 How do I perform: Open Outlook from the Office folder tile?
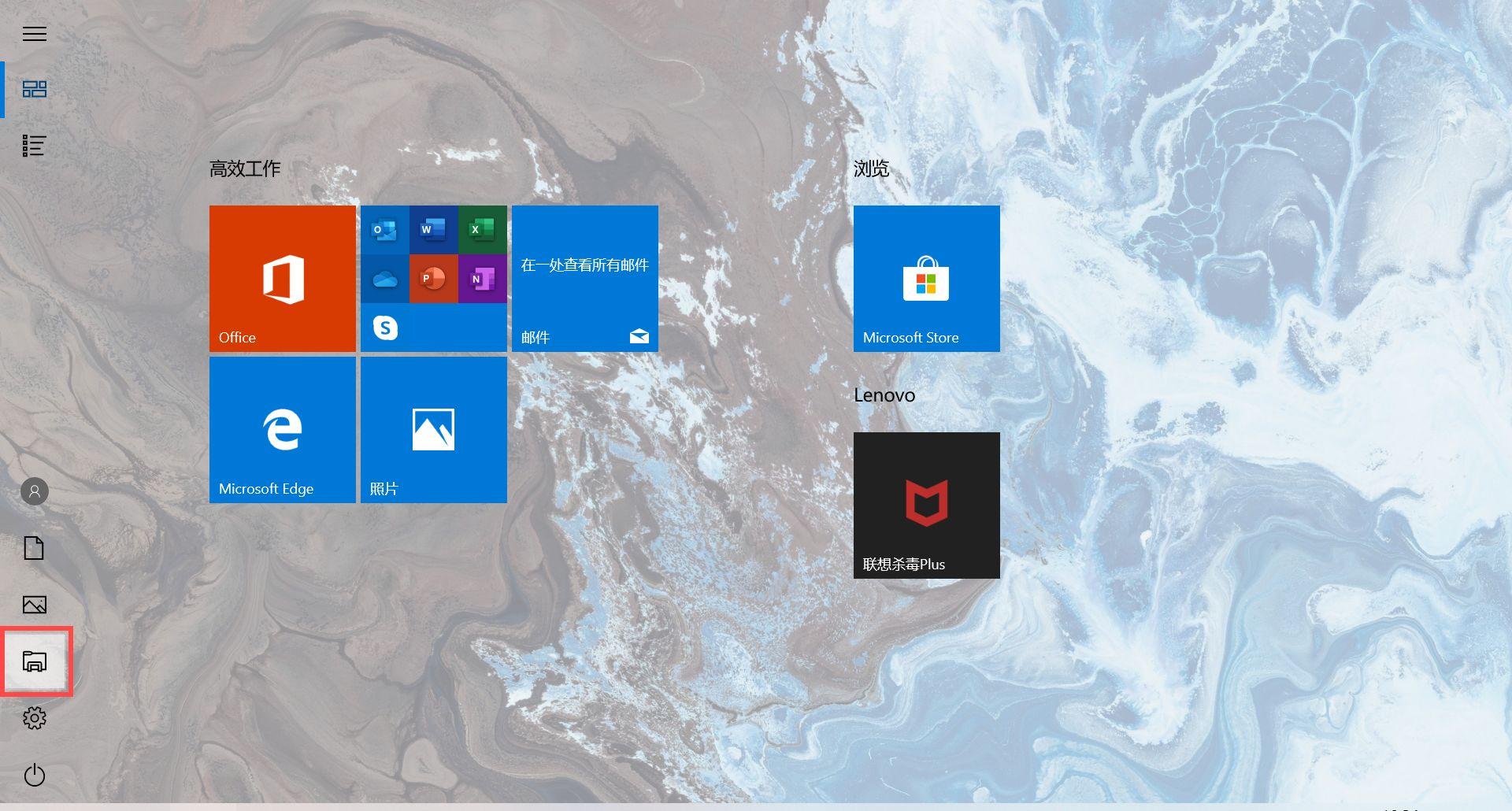coord(385,230)
